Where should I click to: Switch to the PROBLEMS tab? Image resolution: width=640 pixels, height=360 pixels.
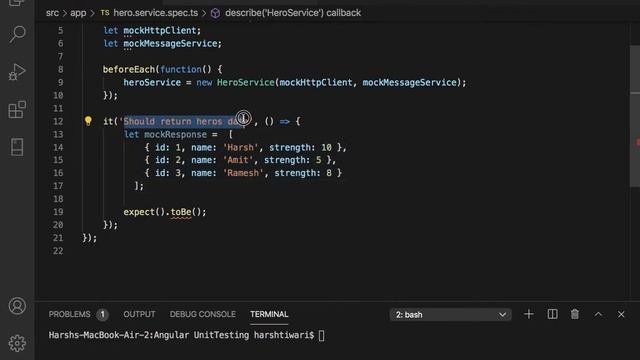tap(69, 314)
